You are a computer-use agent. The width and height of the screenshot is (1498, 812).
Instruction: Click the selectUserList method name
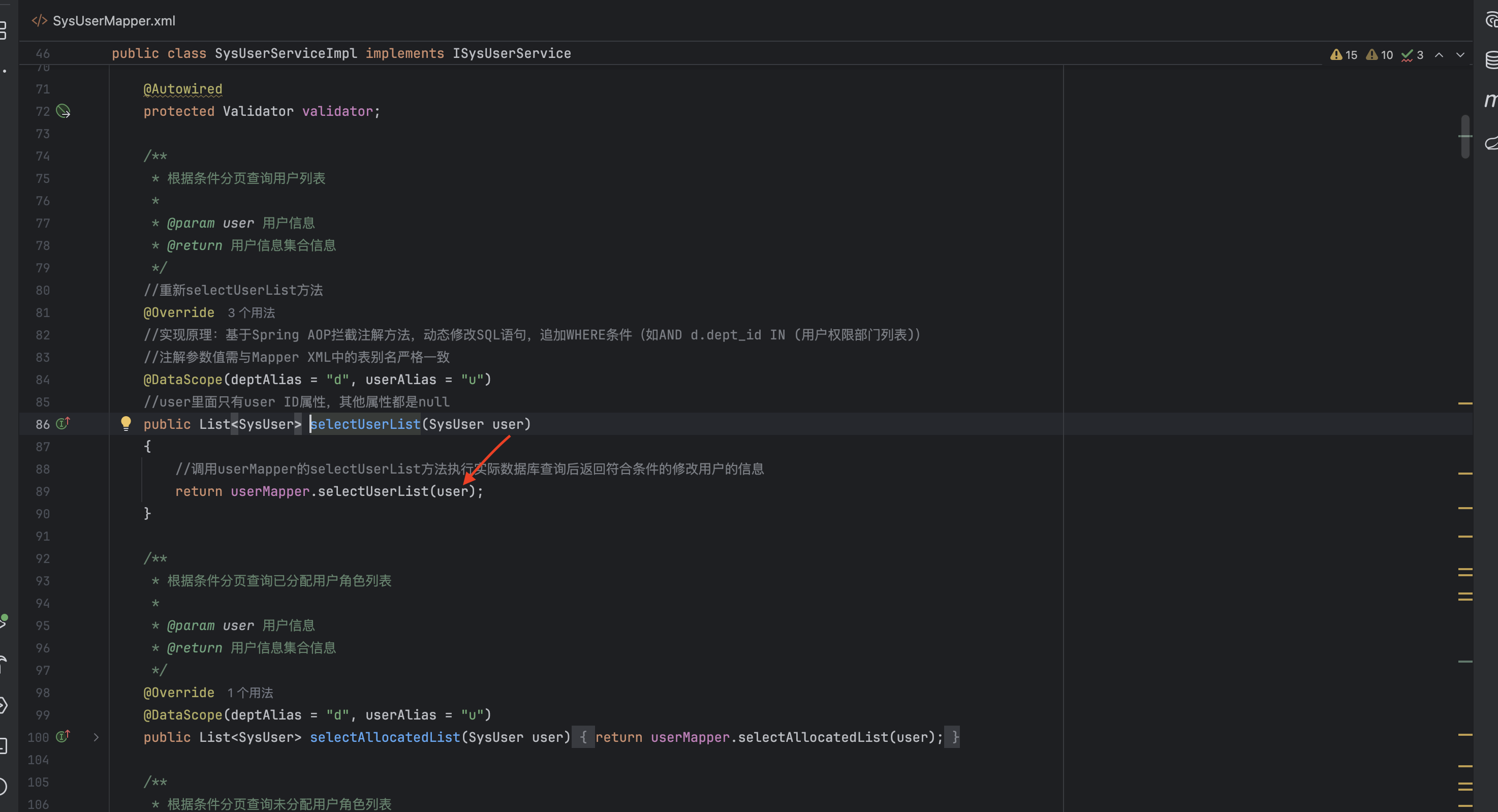pyautogui.click(x=365, y=424)
